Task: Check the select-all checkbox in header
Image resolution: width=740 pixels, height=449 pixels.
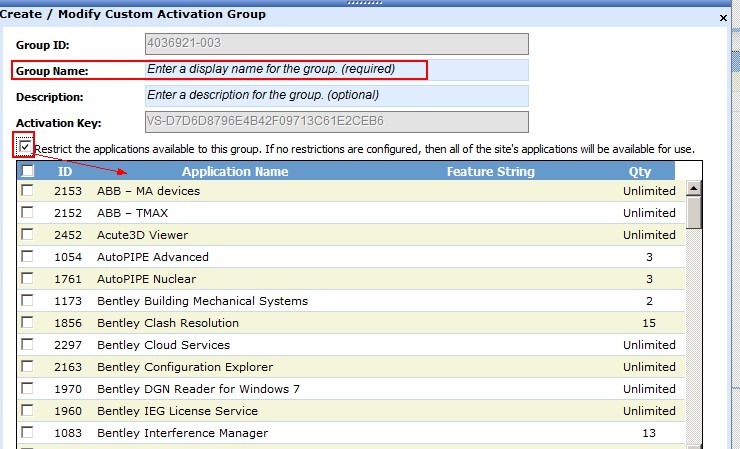Action: coord(28,171)
